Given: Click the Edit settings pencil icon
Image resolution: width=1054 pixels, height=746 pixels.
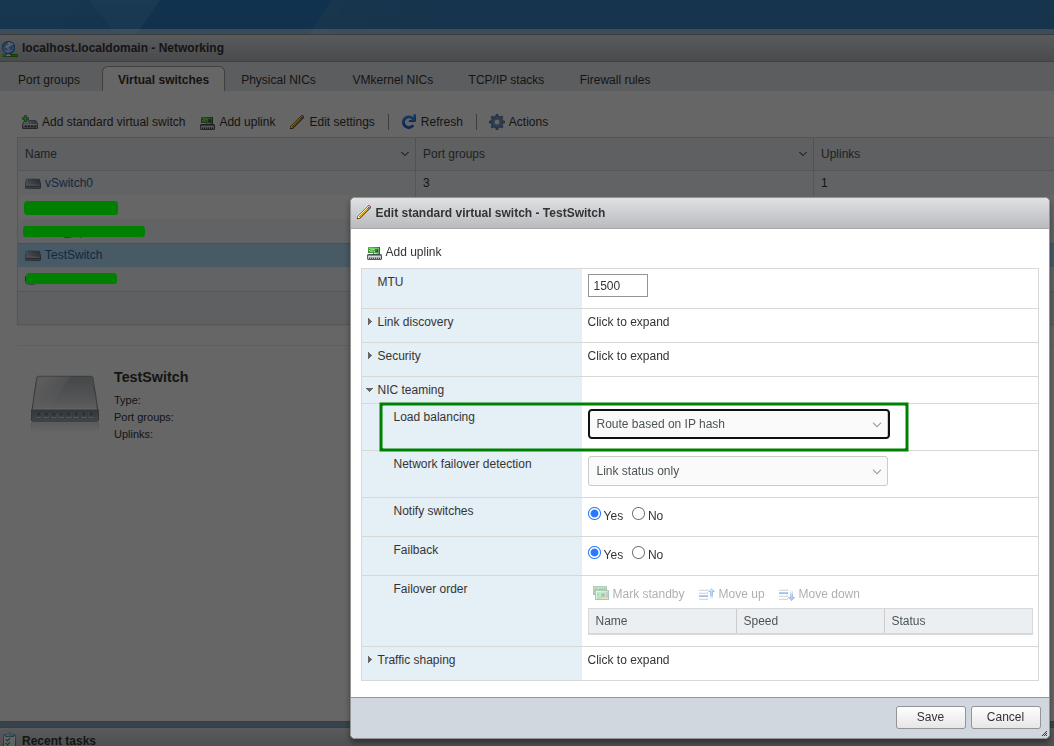Looking at the screenshot, I should (297, 122).
